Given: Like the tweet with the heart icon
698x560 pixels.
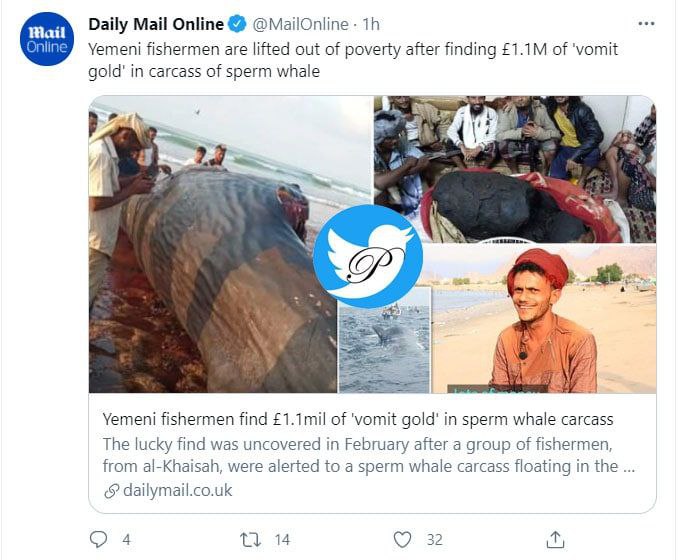Looking at the screenshot, I should [x=402, y=539].
